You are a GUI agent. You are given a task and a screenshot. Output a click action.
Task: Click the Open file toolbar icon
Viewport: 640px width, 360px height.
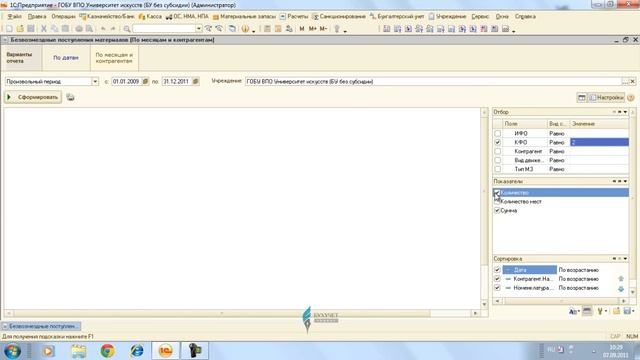(x=20, y=29)
